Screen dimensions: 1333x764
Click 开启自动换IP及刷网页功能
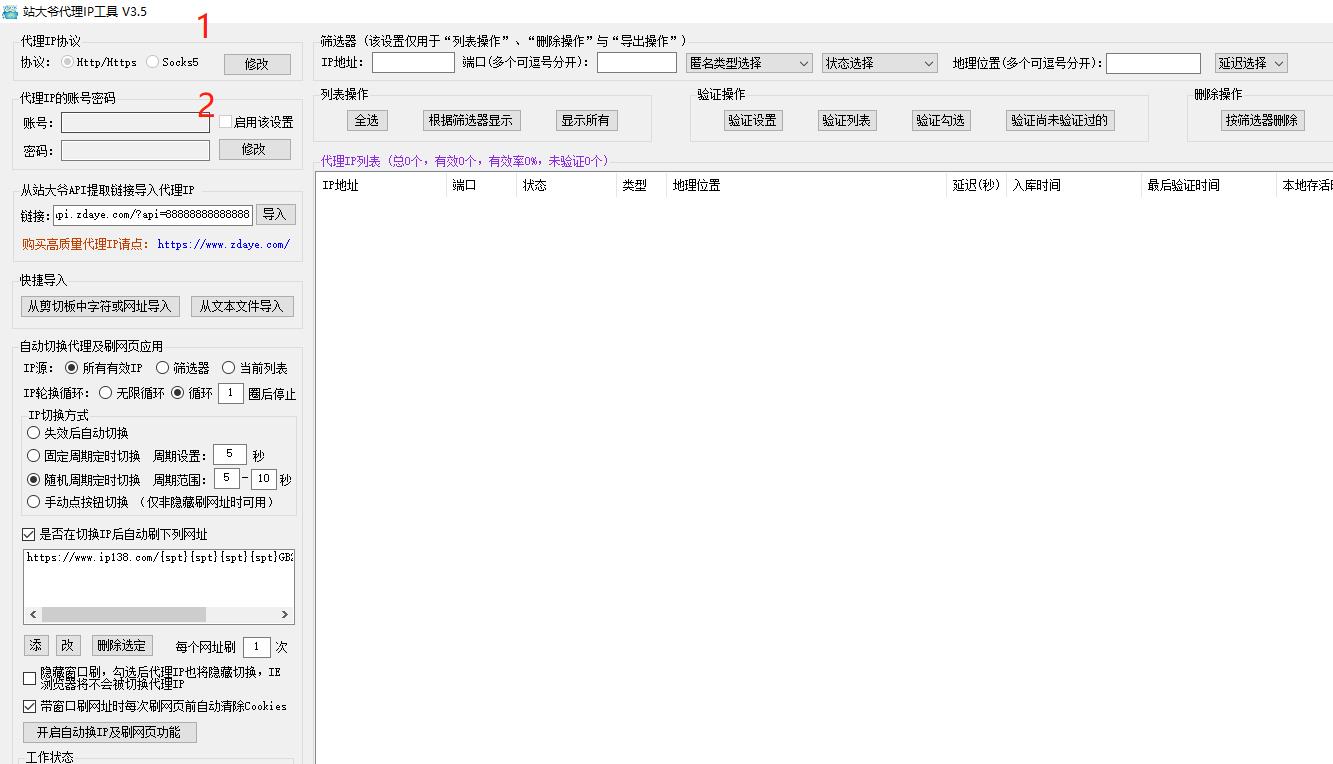point(110,731)
